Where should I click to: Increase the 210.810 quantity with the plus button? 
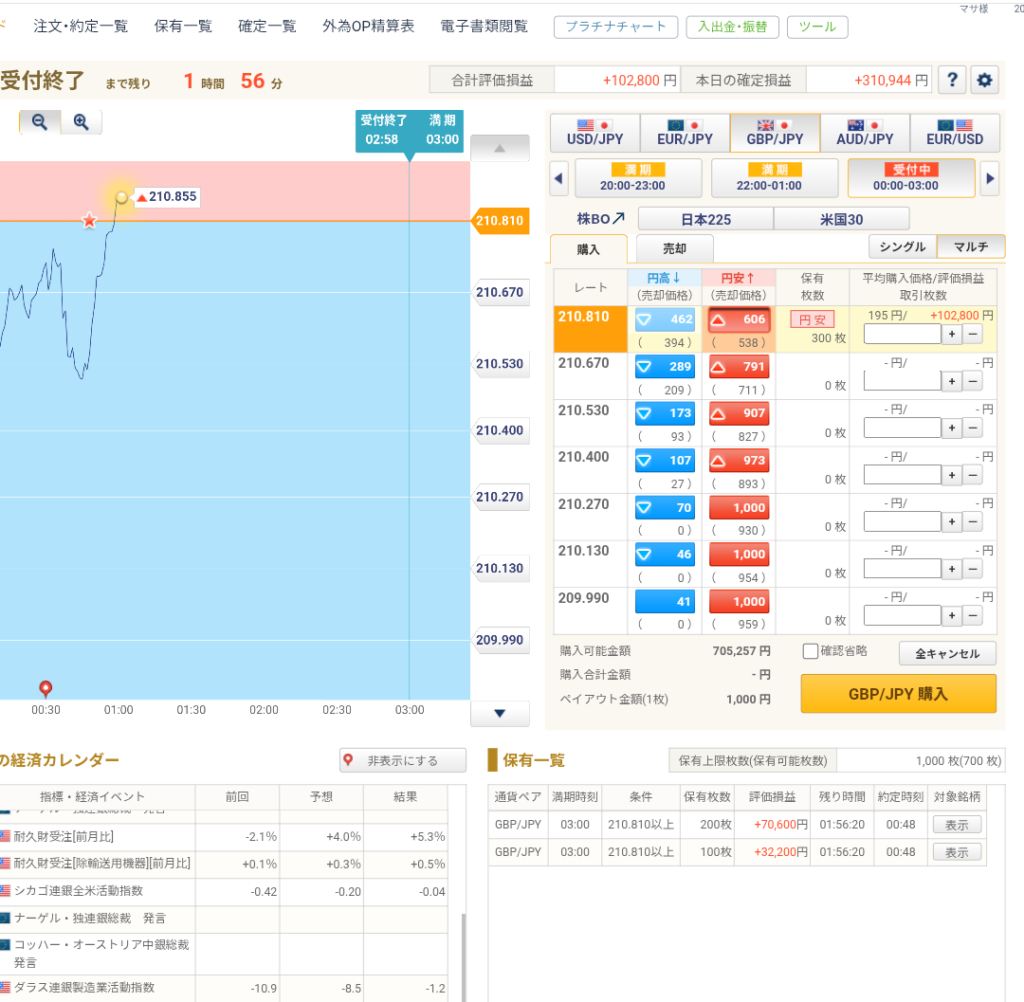(x=951, y=334)
